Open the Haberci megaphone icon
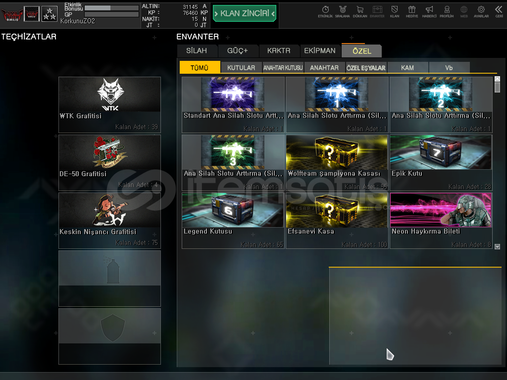This screenshot has width=507, height=380. pos(429,11)
